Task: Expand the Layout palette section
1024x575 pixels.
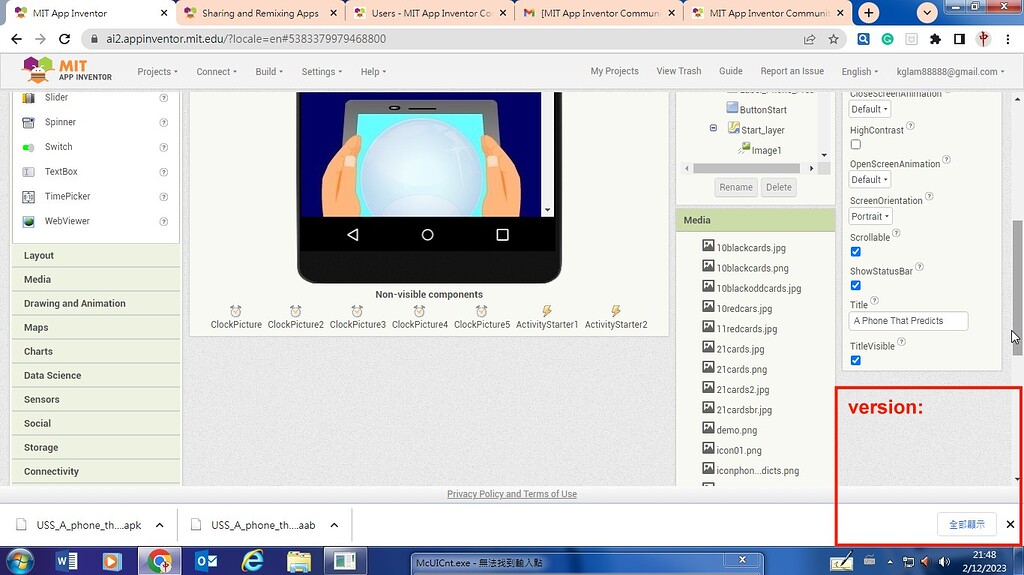Action: 96,255
